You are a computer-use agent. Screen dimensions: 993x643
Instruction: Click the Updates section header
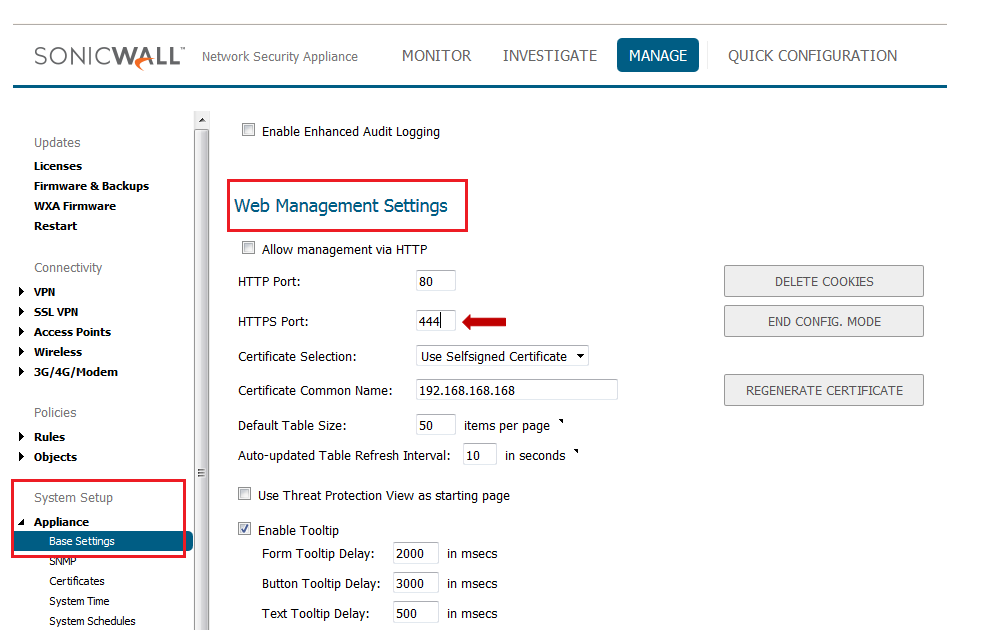[57, 143]
